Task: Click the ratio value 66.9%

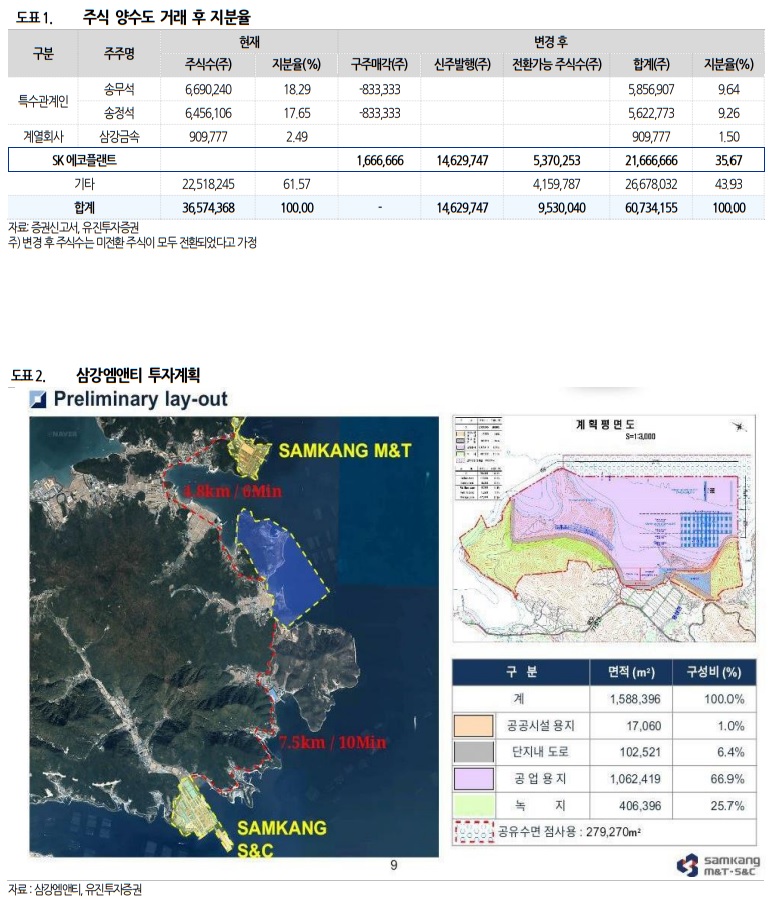Action: [x=727, y=779]
